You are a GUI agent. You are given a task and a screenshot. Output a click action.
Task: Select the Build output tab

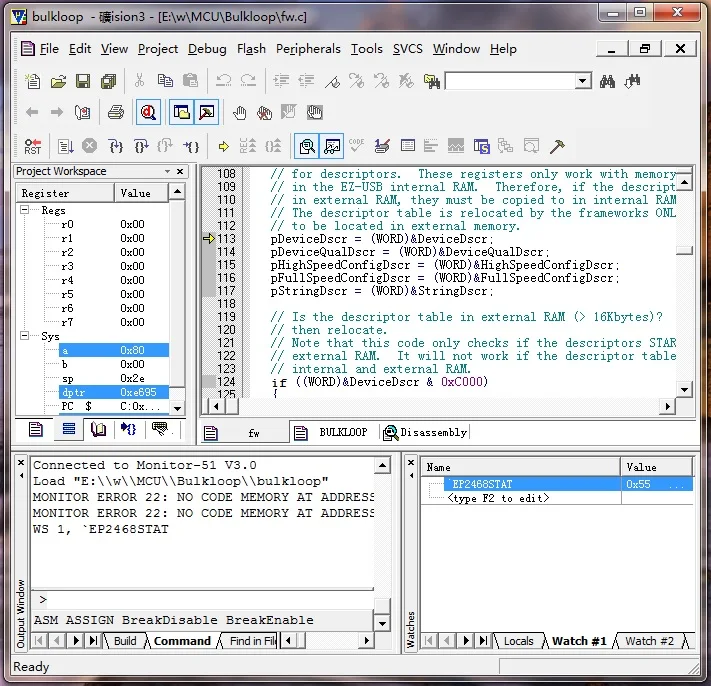125,641
